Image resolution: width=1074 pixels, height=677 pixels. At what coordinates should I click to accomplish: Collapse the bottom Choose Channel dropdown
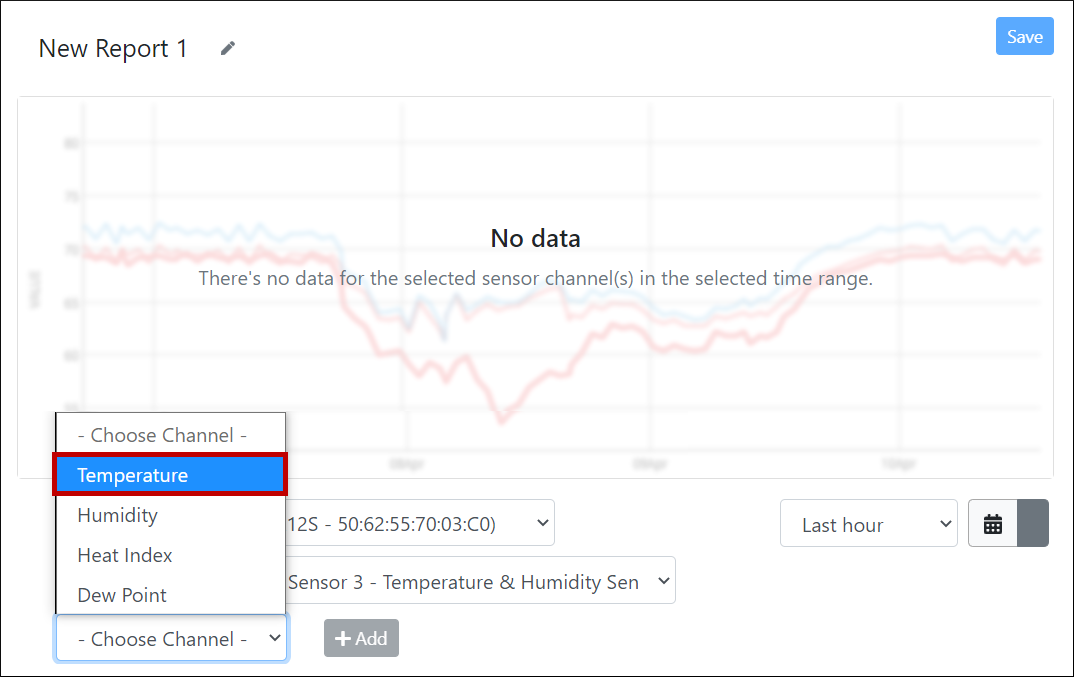click(171, 639)
